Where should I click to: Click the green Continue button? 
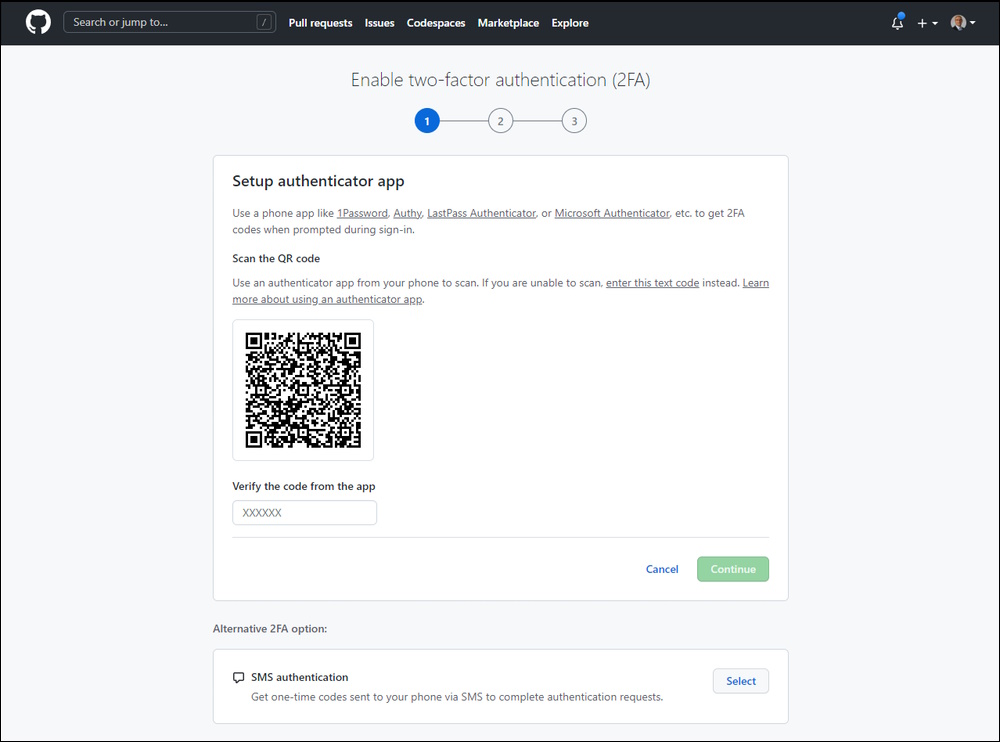(733, 569)
